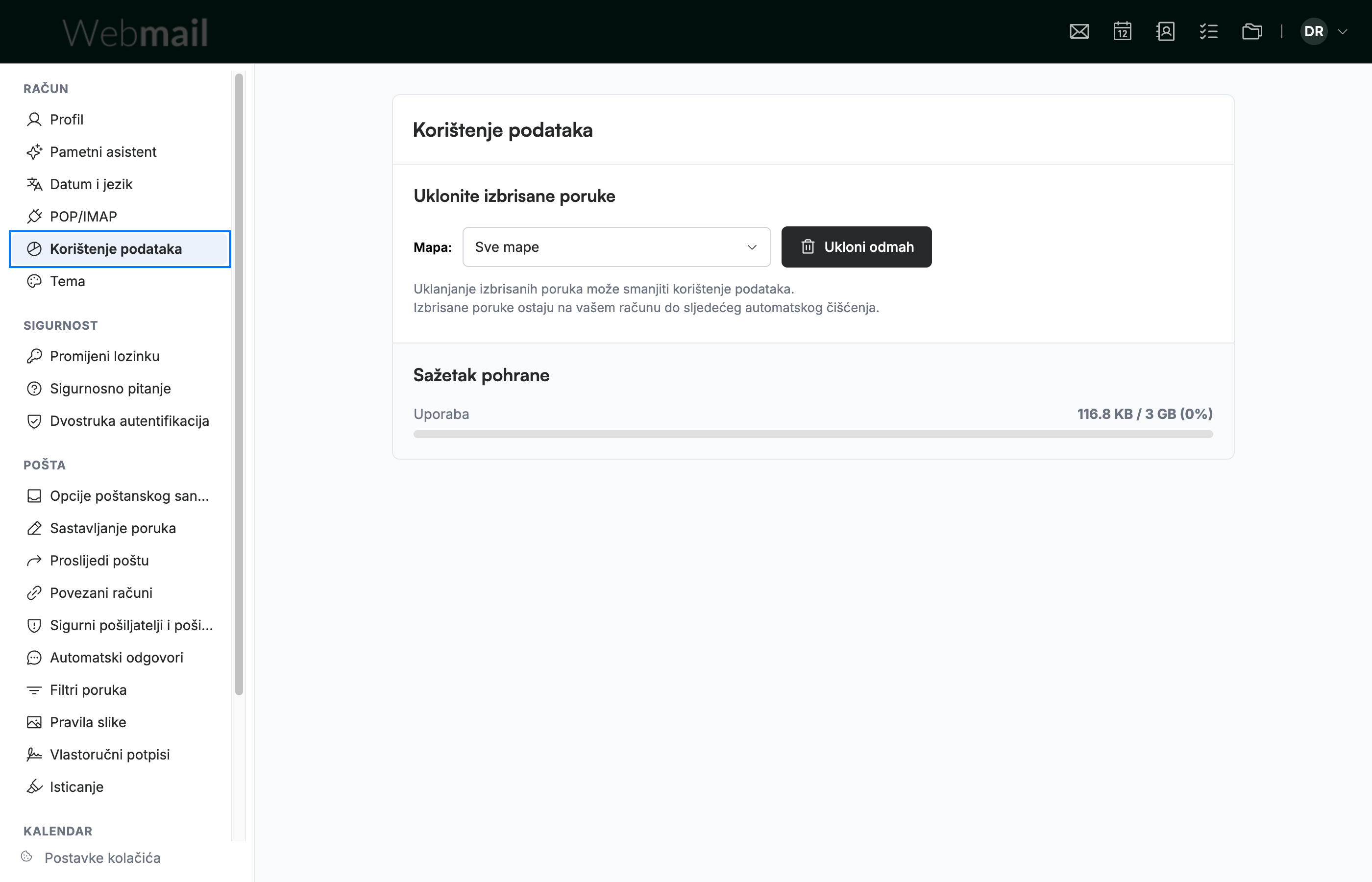Image resolution: width=1372 pixels, height=882 pixels.
Task: Click the palette icon next to Tema
Action: pos(34,281)
